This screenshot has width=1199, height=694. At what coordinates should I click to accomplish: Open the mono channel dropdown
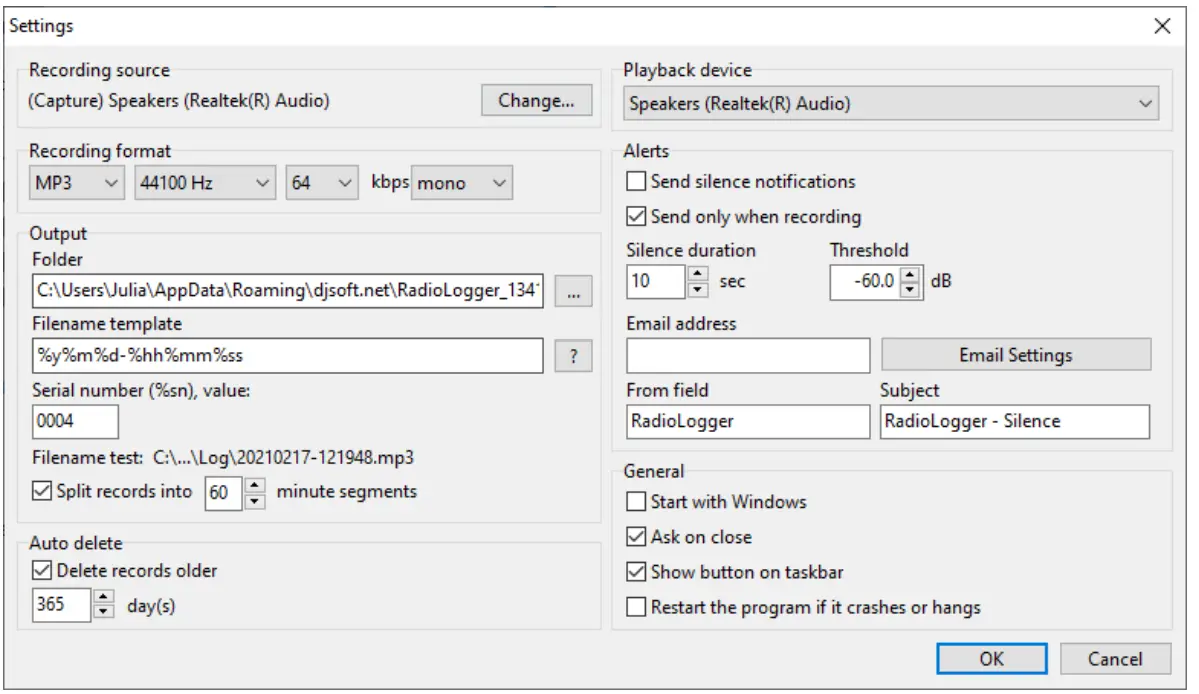501,182
